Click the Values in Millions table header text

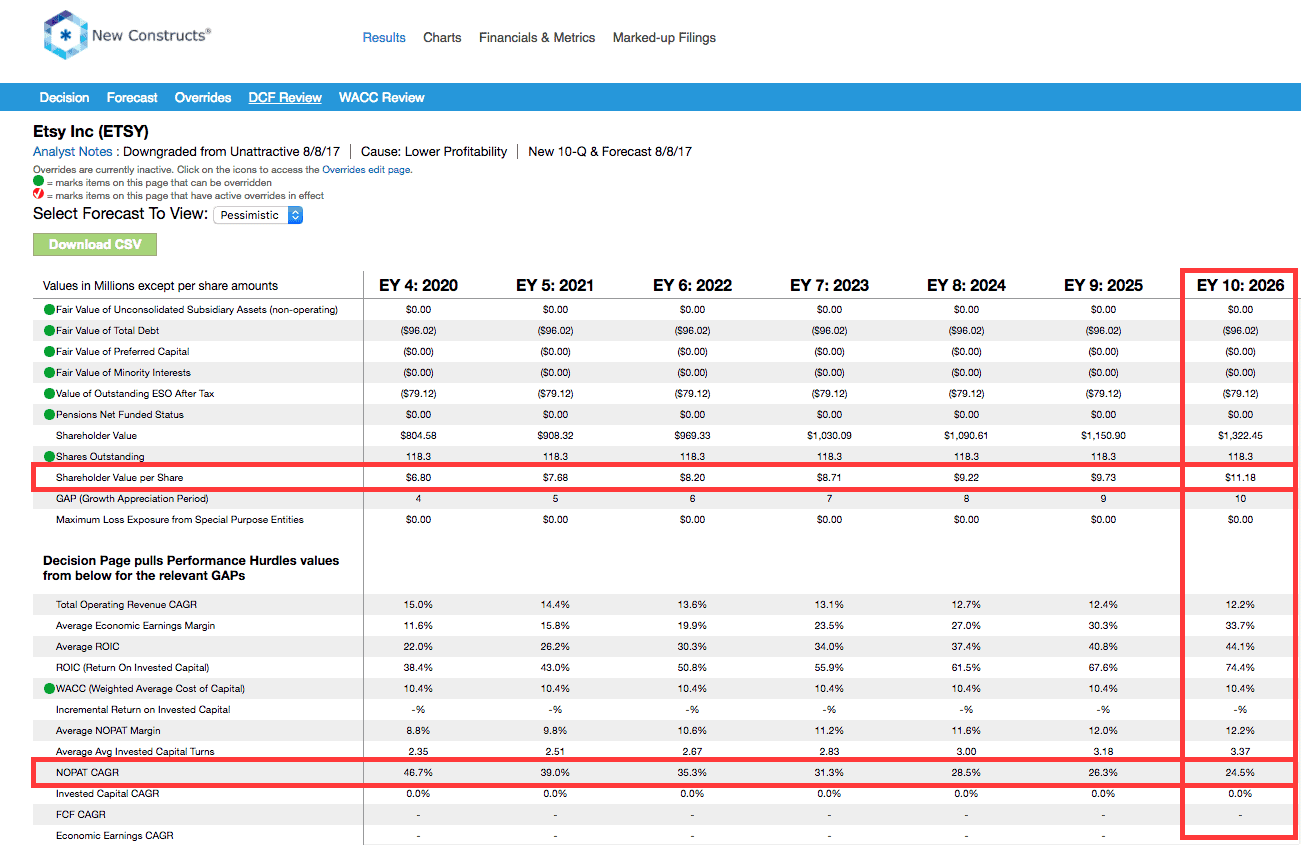(x=161, y=286)
